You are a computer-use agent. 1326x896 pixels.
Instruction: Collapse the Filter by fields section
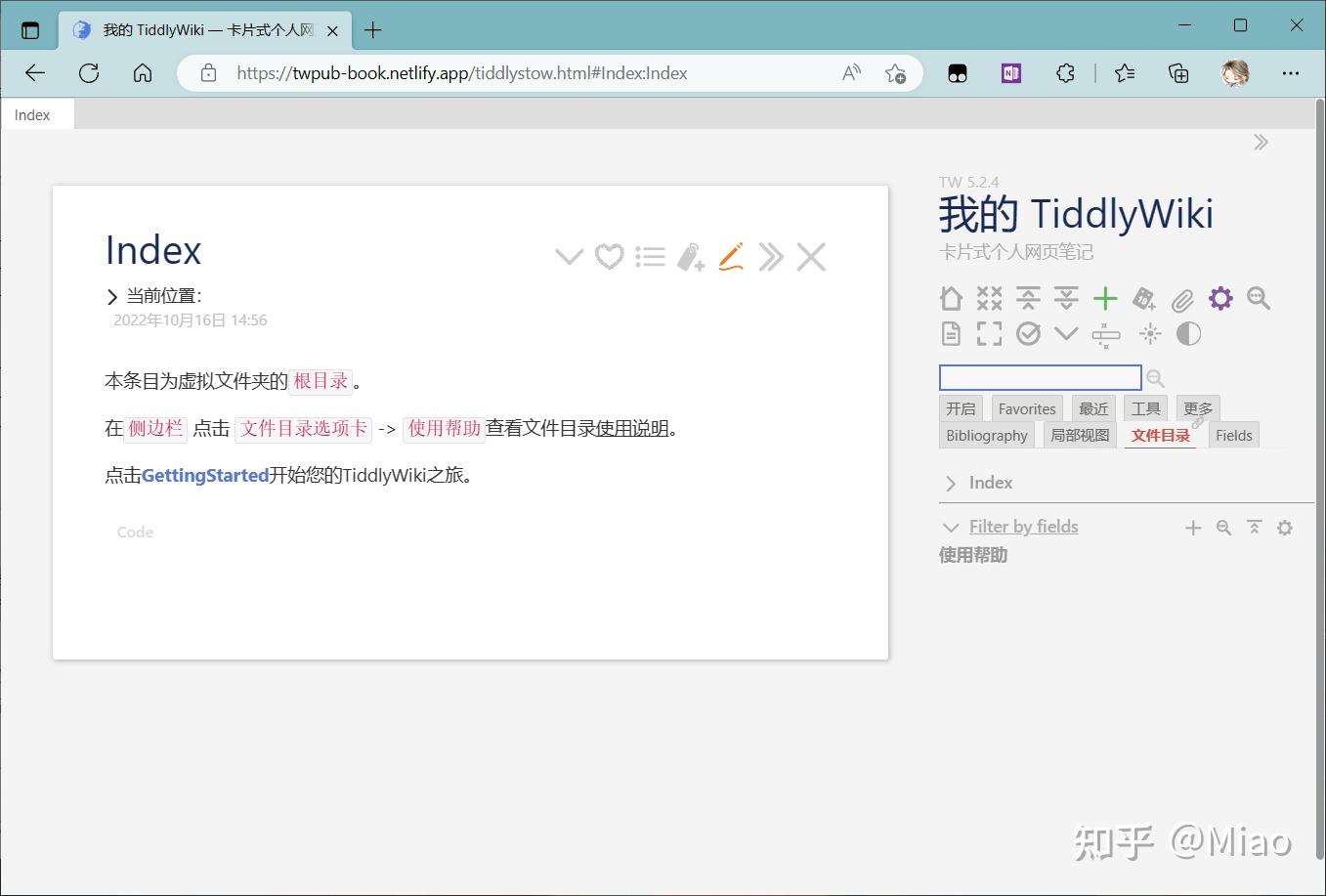951,527
